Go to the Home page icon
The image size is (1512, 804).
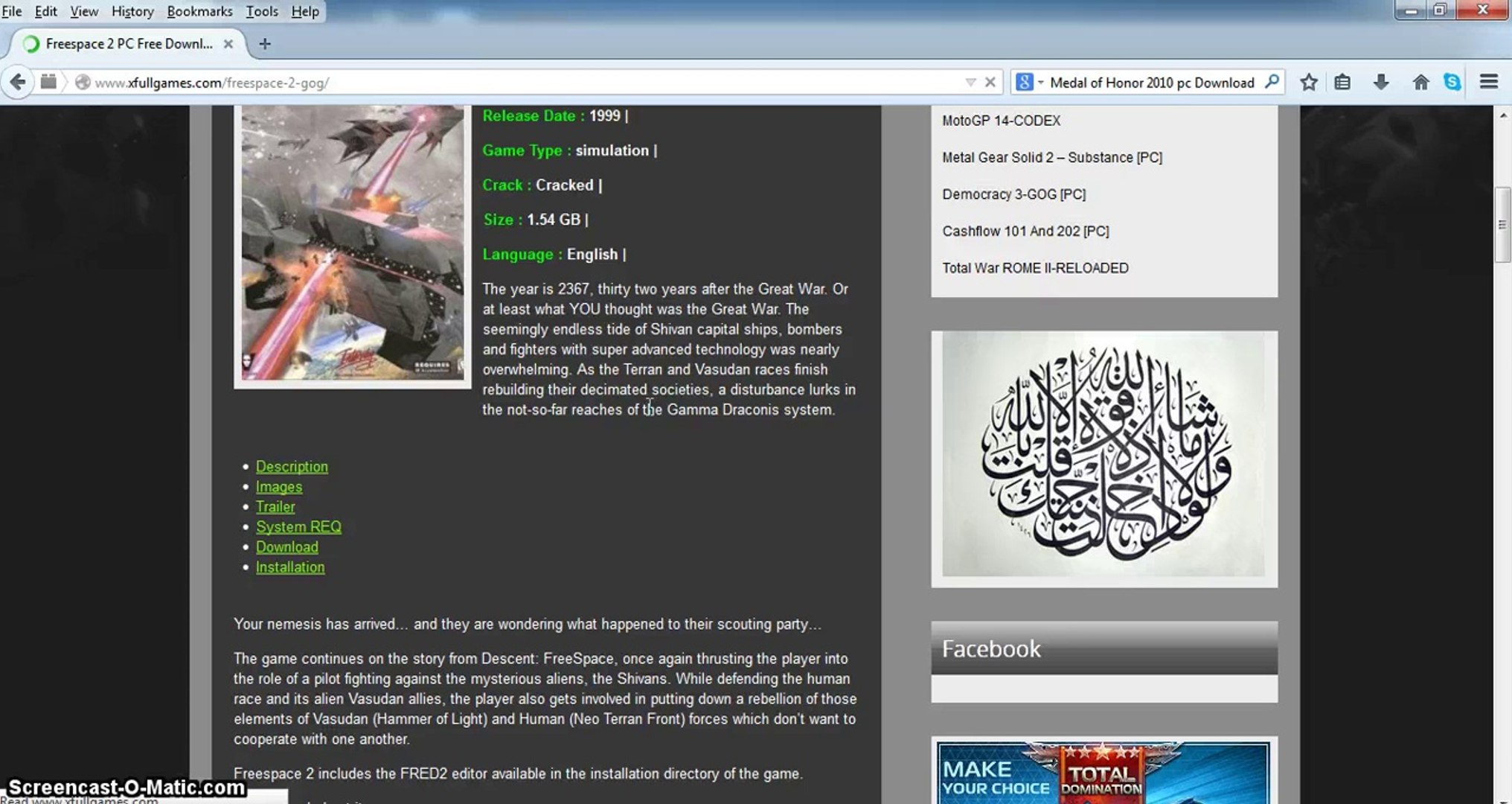click(1420, 82)
